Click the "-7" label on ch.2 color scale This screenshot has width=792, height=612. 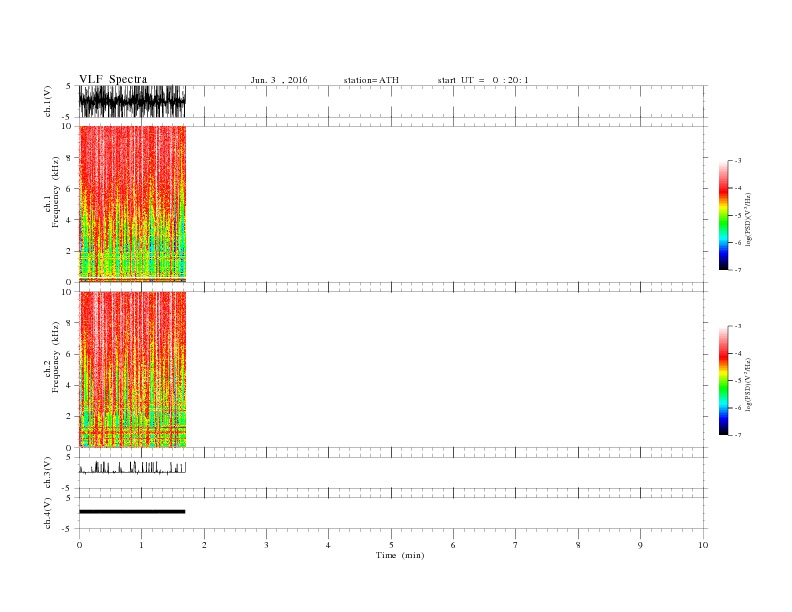click(x=738, y=435)
